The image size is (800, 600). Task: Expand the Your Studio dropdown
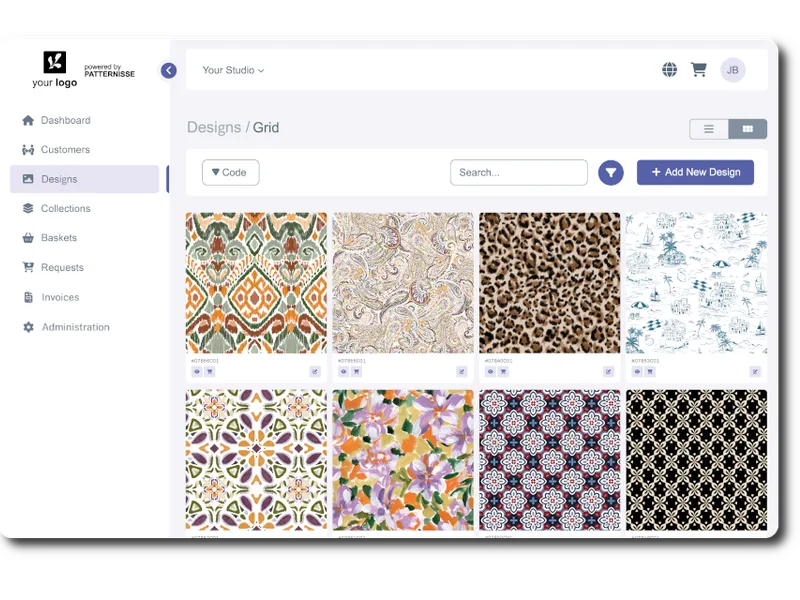point(233,70)
